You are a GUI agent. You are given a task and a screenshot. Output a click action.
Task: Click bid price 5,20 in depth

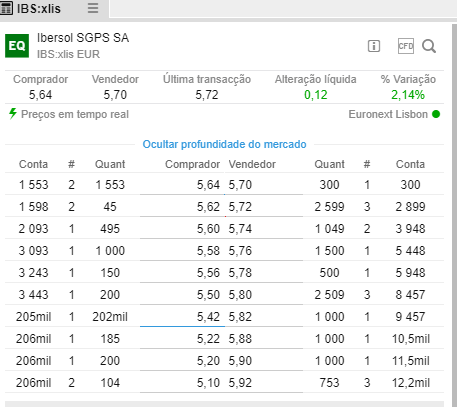(208, 361)
